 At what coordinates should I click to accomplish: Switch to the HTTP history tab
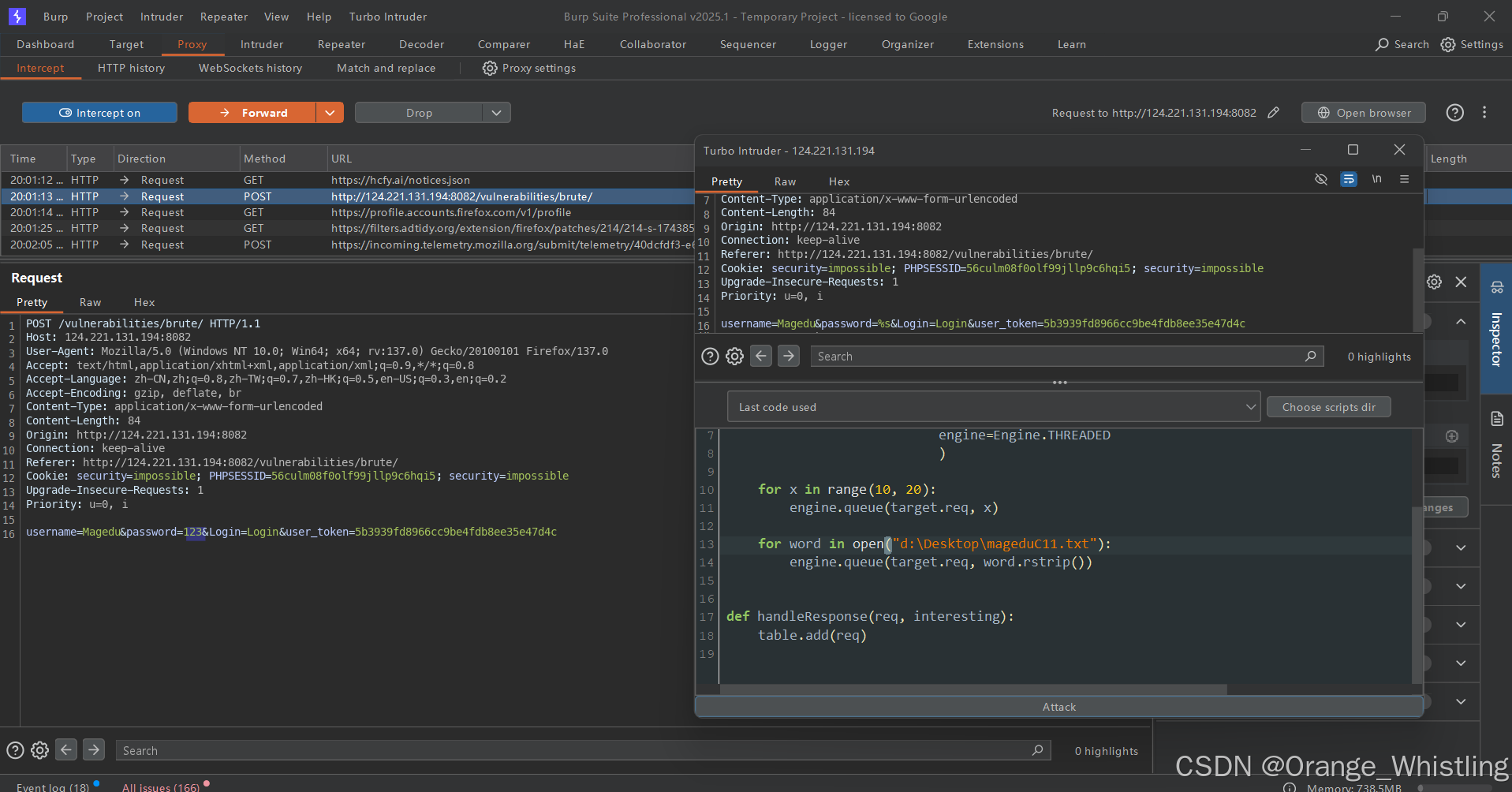point(131,68)
